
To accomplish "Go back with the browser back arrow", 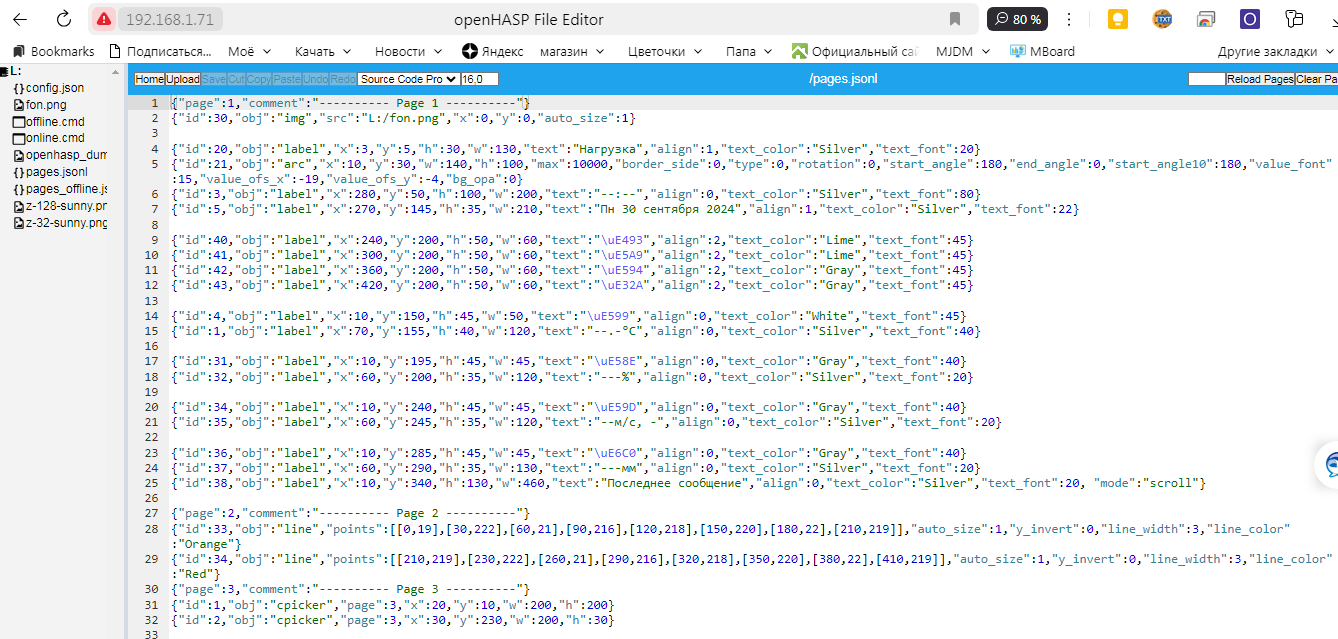I will pos(20,19).
